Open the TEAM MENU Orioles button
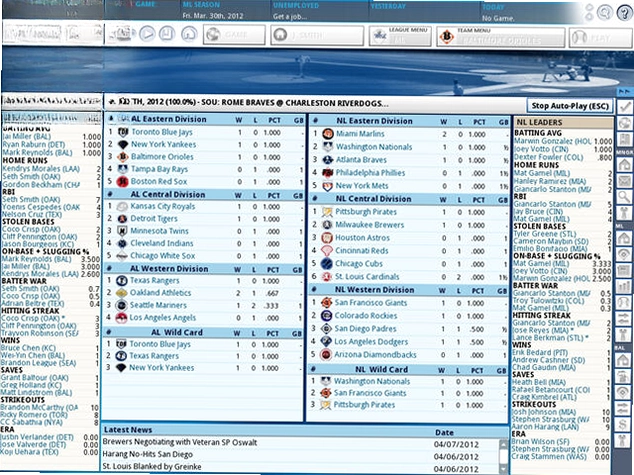 pos(500,37)
